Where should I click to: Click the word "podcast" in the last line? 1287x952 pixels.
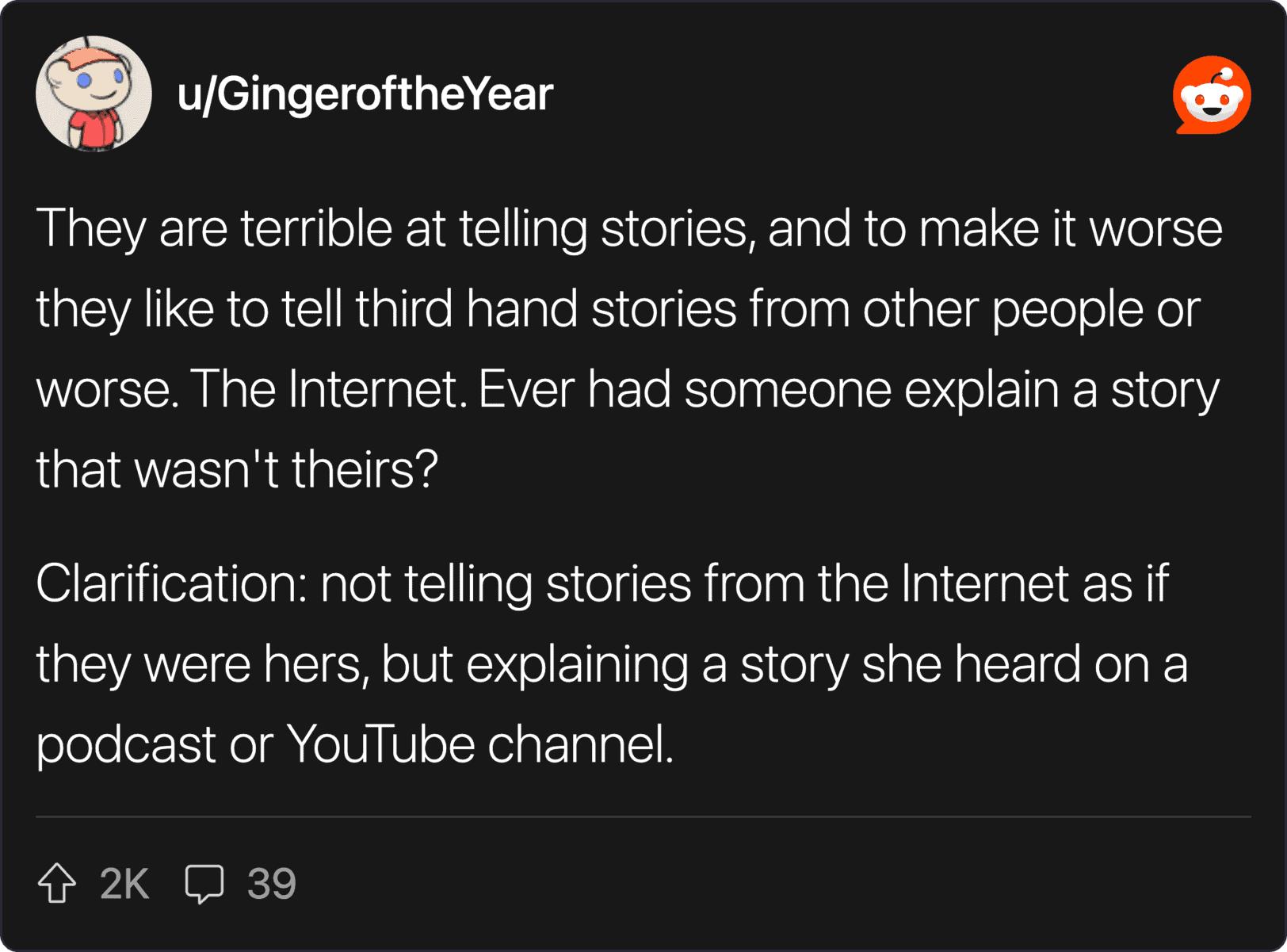[126, 745]
